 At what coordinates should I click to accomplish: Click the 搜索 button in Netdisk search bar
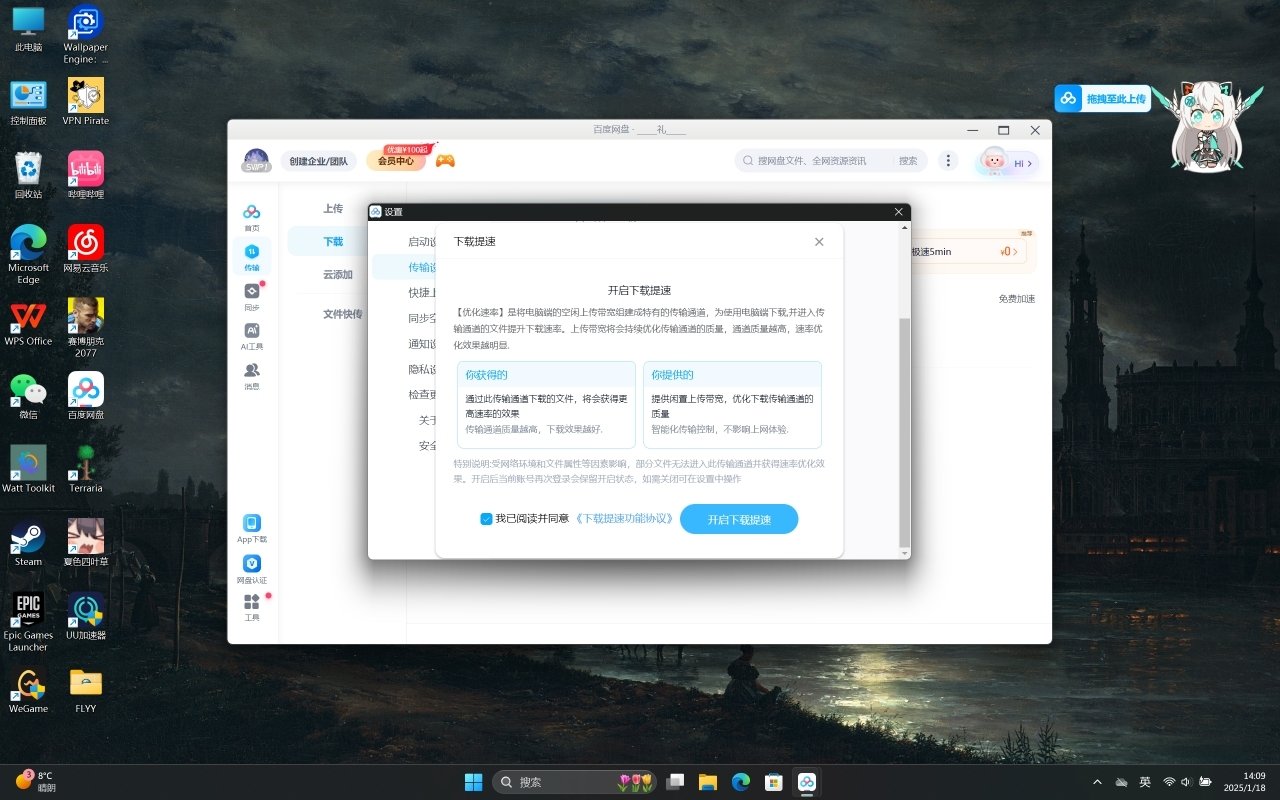point(907,161)
